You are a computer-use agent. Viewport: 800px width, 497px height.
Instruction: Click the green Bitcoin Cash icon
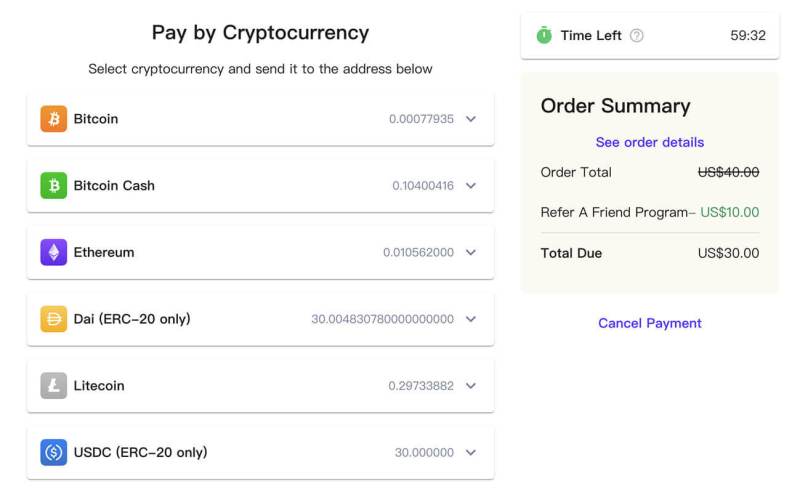click(54, 186)
